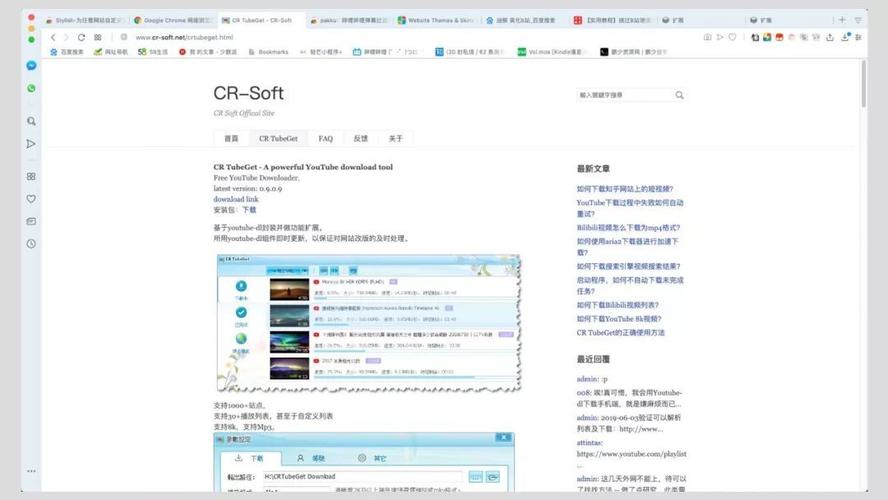888x500 pixels.
Task: Open the 首页 site menu item
Action: pyautogui.click(x=231, y=139)
